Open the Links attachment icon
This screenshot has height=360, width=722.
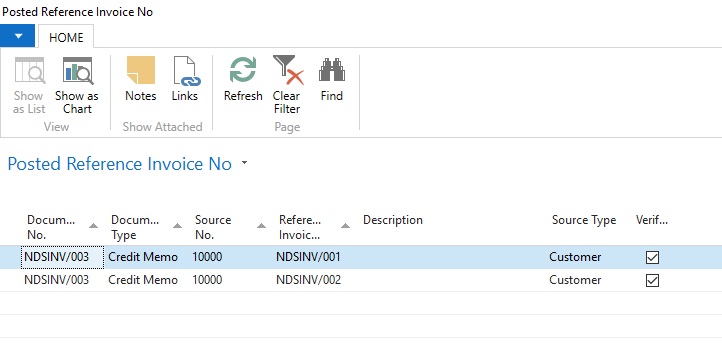tap(186, 71)
